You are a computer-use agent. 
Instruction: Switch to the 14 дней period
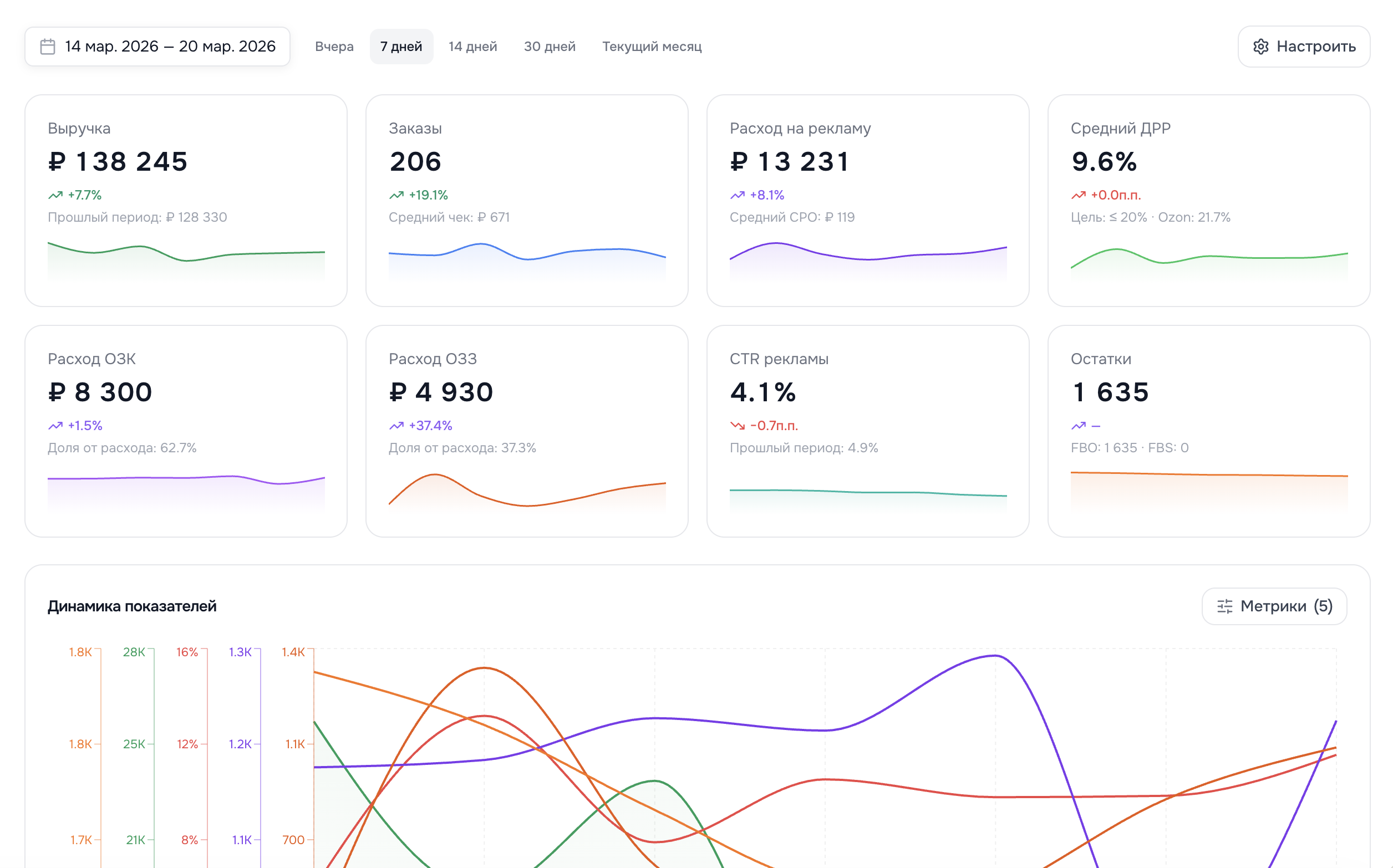click(x=472, y=47)
